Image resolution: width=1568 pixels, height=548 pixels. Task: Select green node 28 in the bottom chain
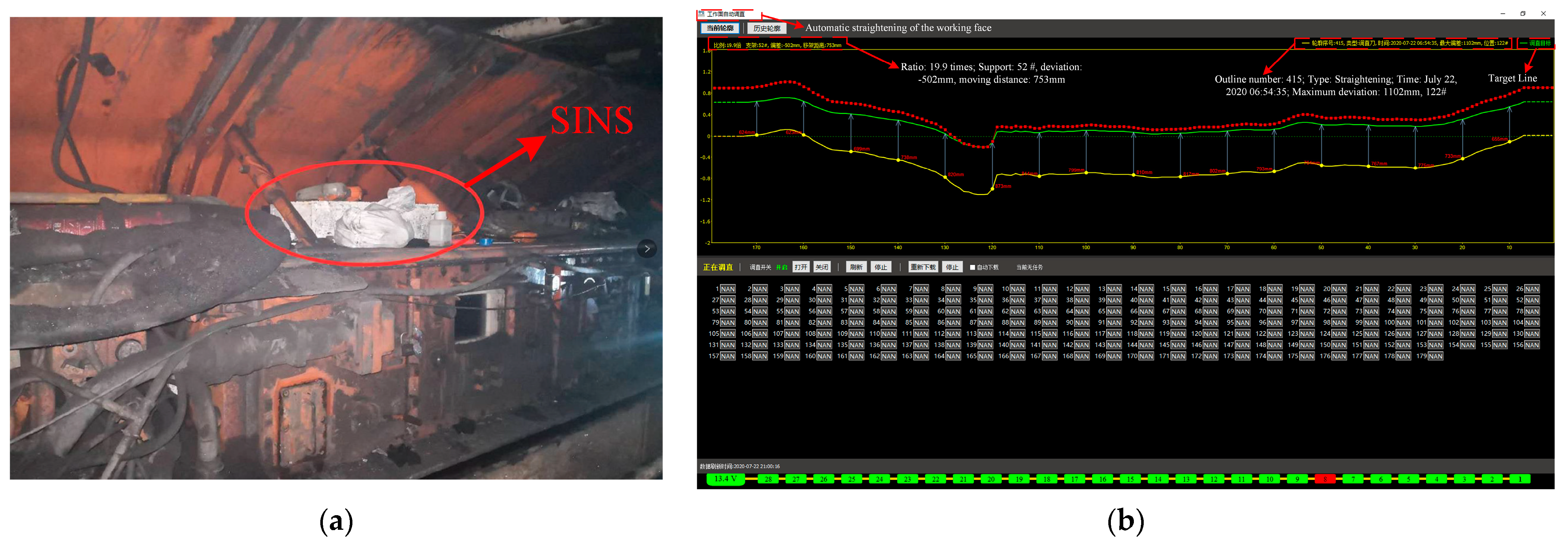(x=768, y=479)
